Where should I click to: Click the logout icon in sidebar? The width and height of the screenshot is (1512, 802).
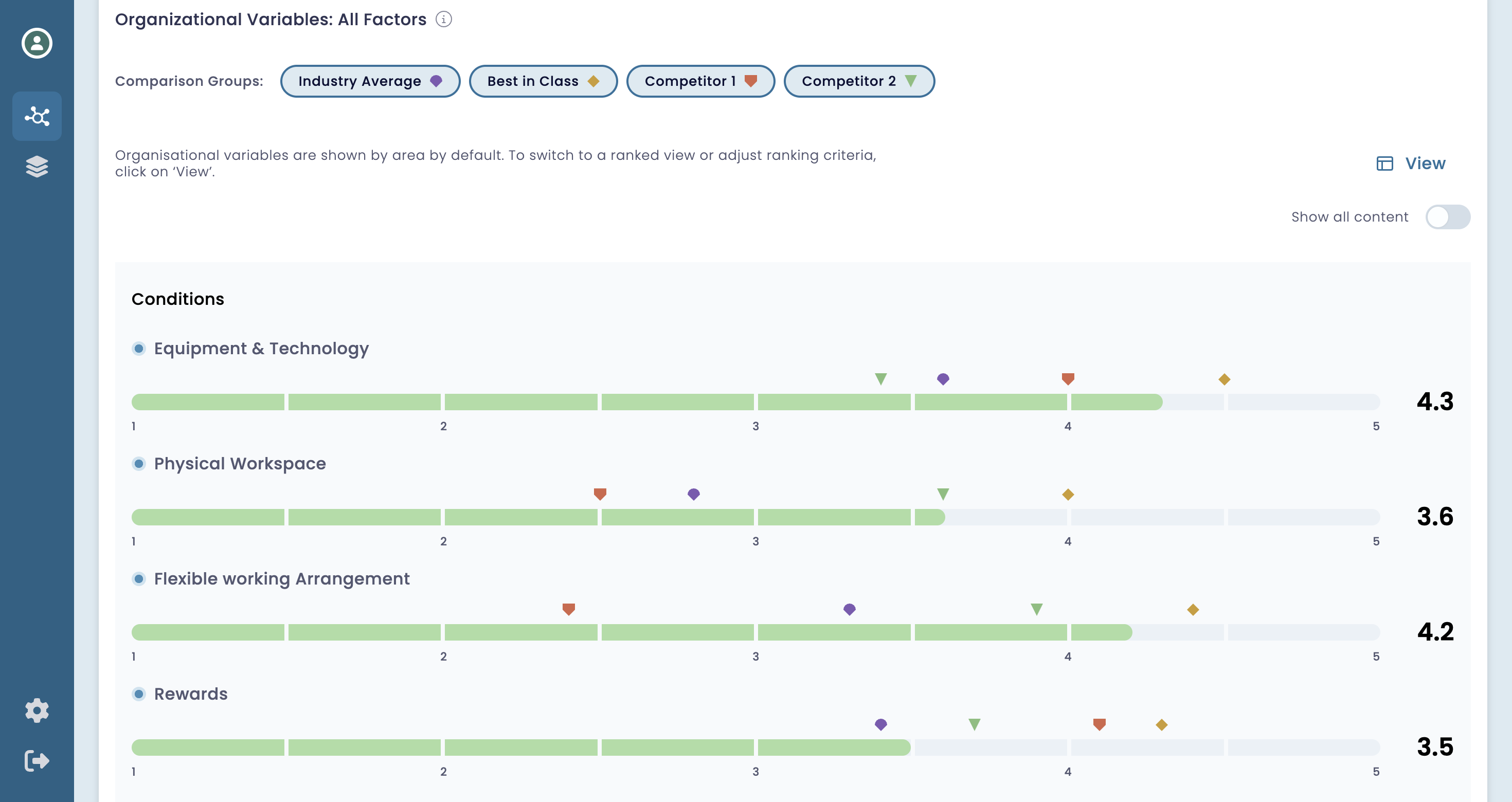pos(37,761)
